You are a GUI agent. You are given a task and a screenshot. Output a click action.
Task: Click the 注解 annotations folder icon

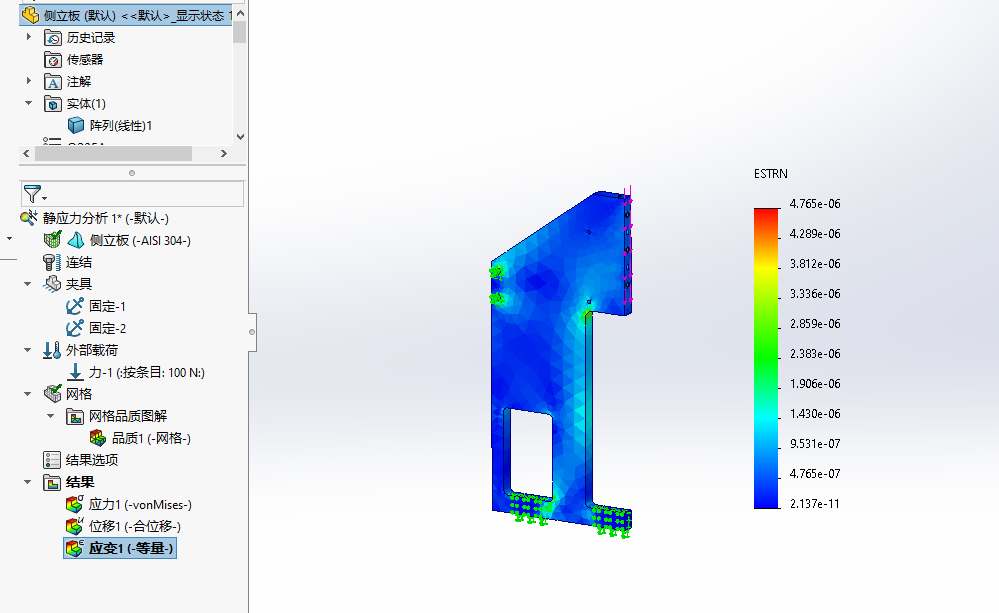pos(53,82)
